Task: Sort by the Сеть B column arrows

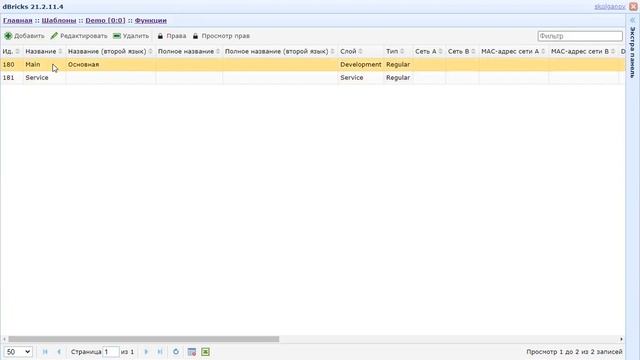Action: pyautogui.click(x=473, y=51)
